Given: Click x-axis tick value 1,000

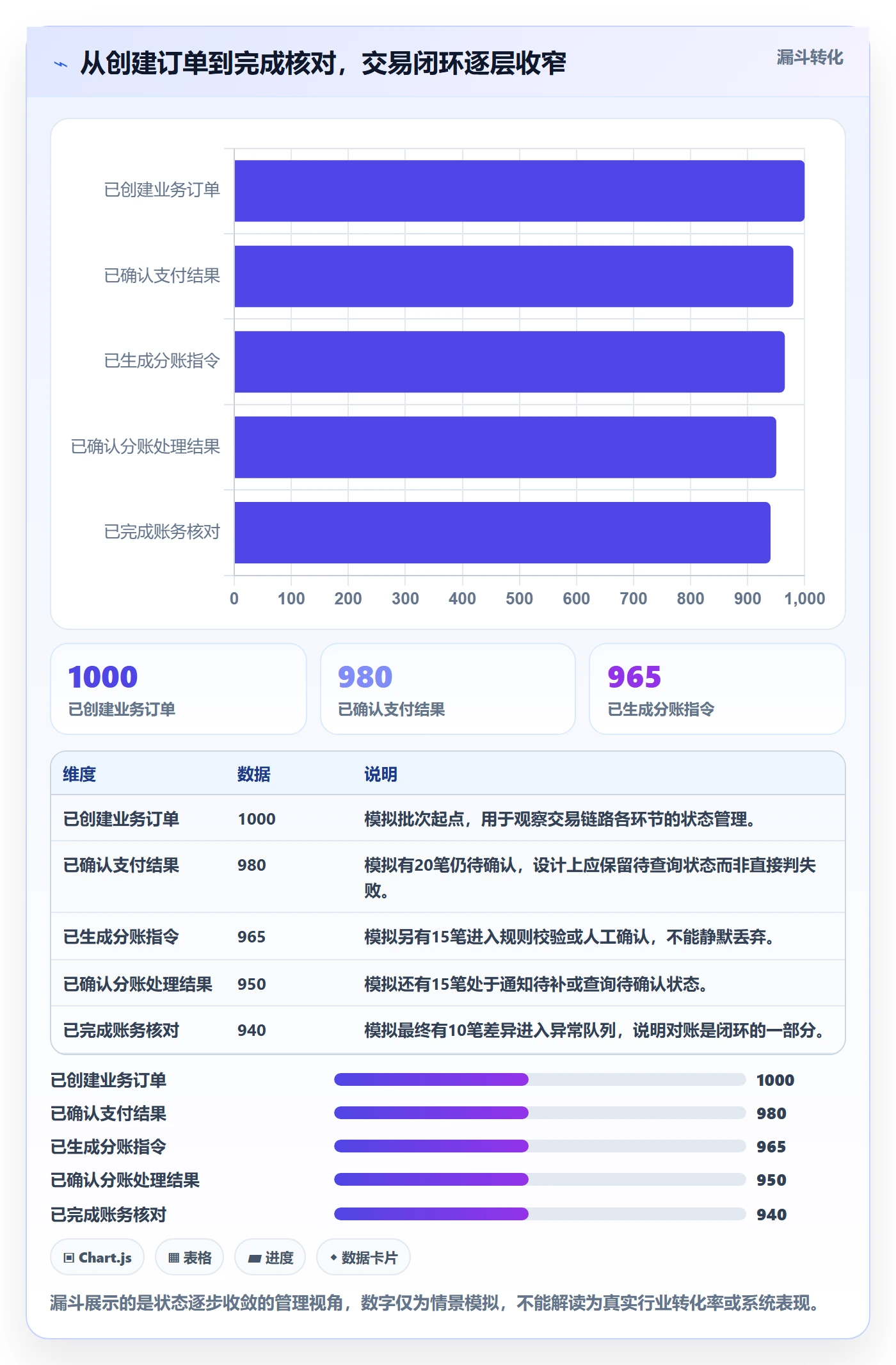Looking at the screenshot, I should click(804, 599).
